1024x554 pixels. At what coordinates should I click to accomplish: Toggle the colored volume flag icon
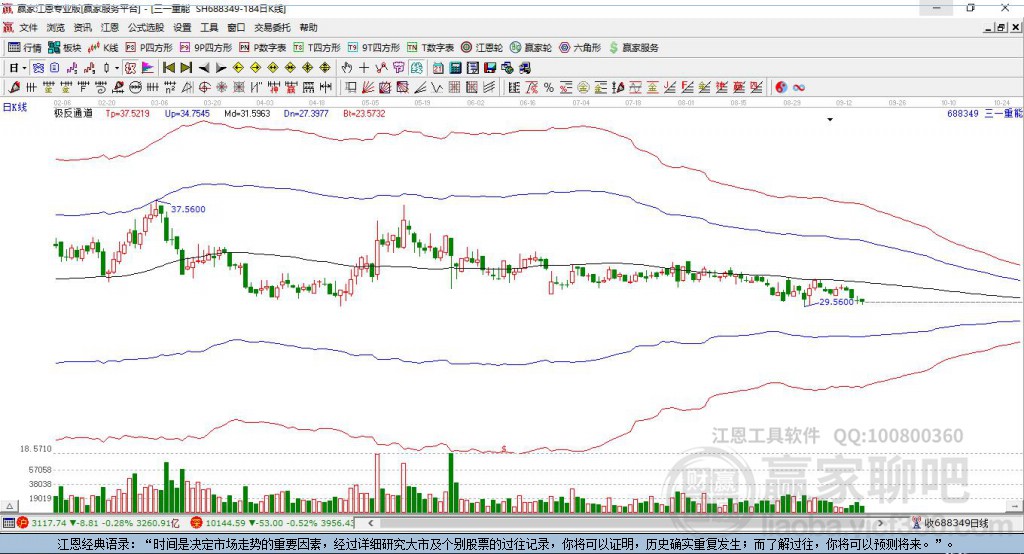(x=148, y=68)
